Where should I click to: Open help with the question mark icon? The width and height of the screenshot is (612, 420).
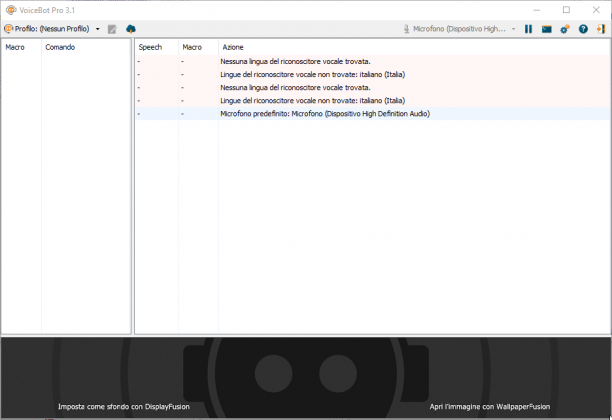(583, 29)
